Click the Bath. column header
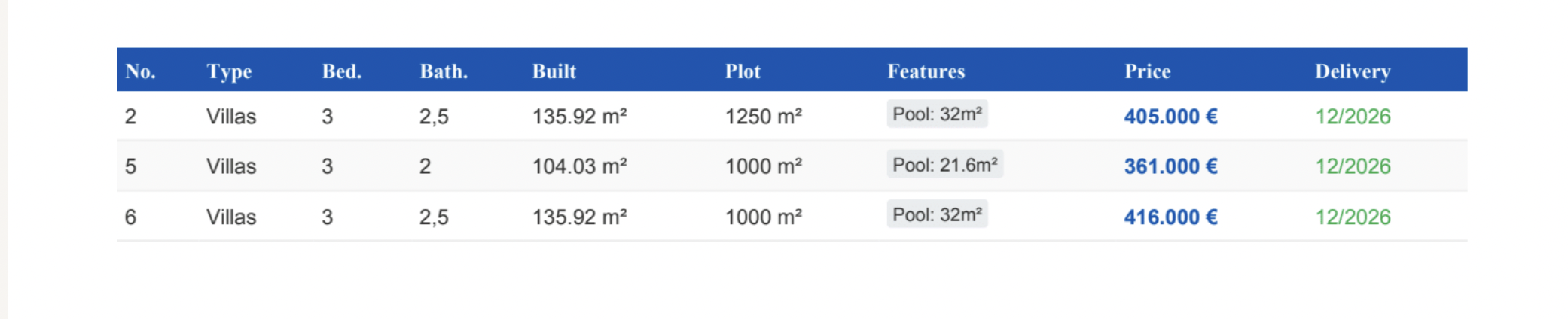The height and width of the screenshot is (319, 1568). pos(444,71)
